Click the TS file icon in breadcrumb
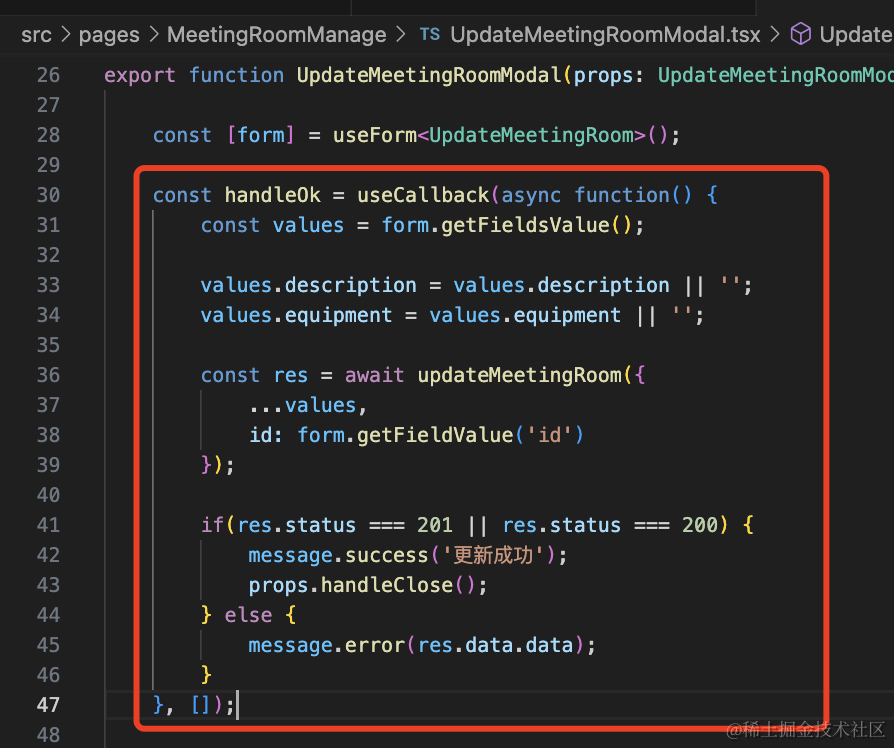Screen dimensions: 894x748 (429, 35)
